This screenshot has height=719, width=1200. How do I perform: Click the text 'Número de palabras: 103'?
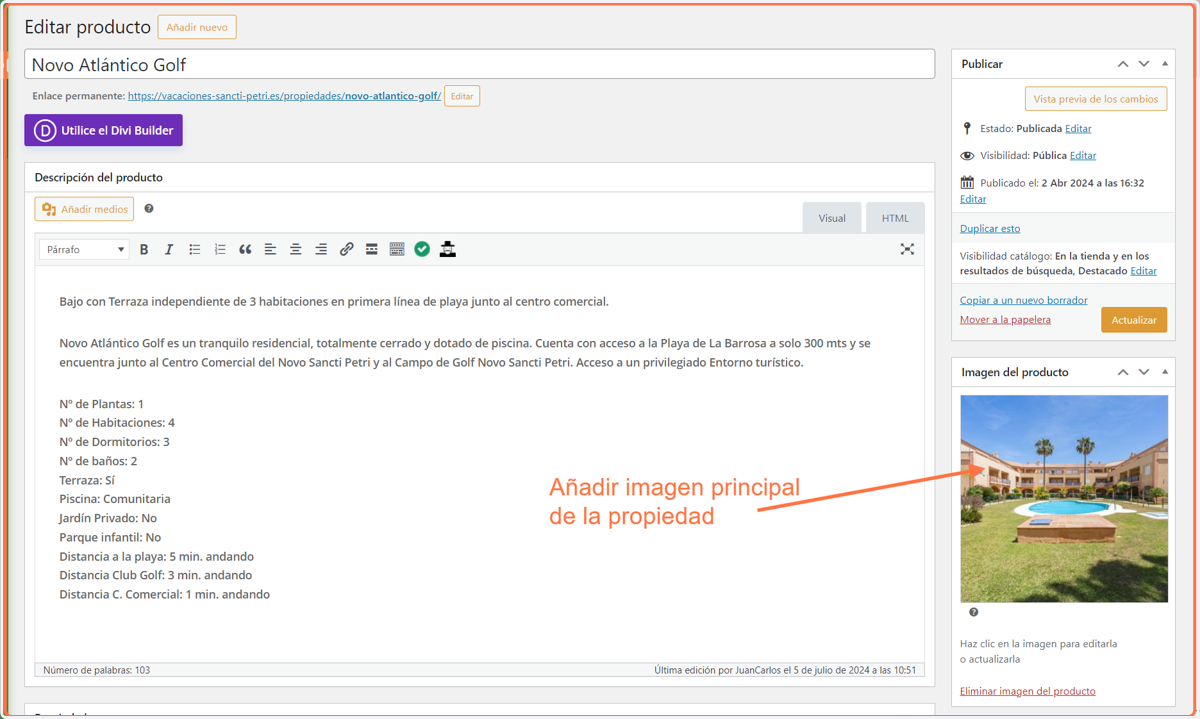(96, 670)
